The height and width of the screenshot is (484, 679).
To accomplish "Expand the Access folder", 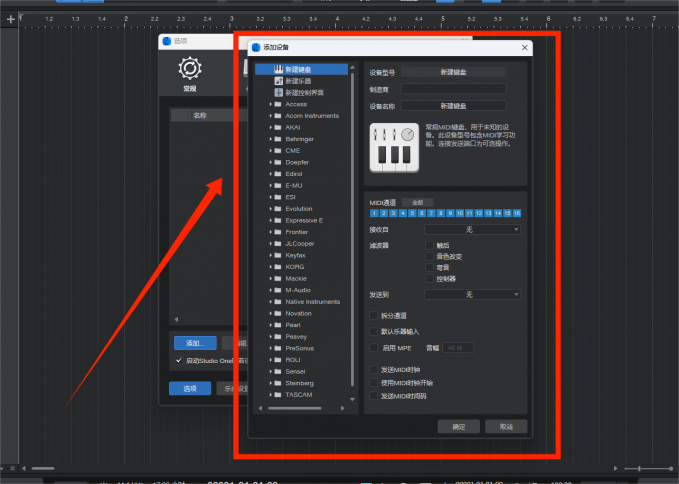I will tap(271, 104).
